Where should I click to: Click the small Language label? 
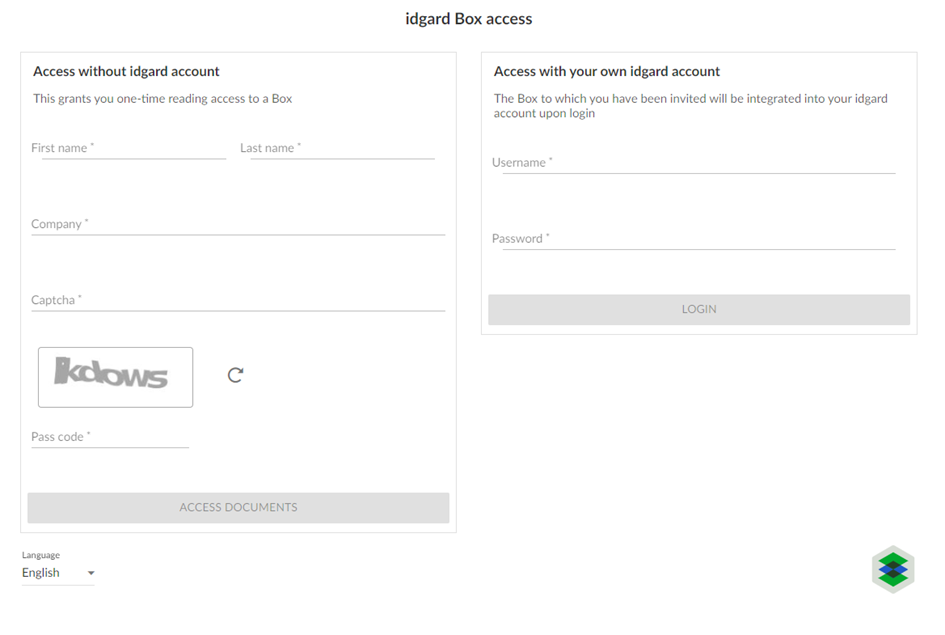pos(41,555)
